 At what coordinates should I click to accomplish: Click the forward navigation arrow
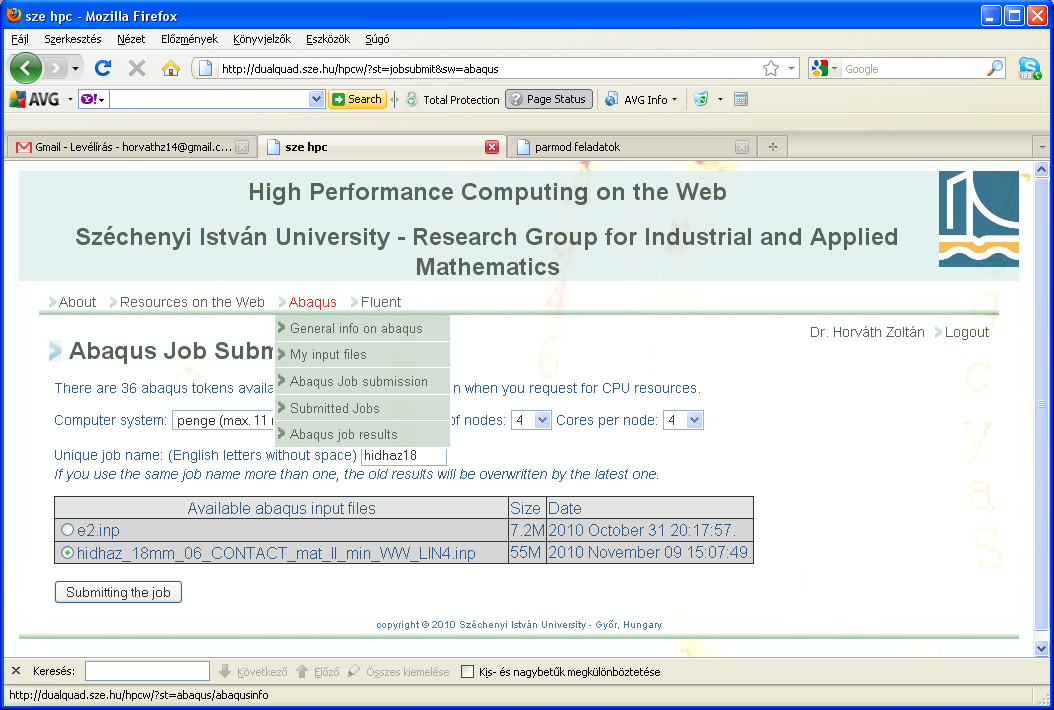[x=56, y=68]
